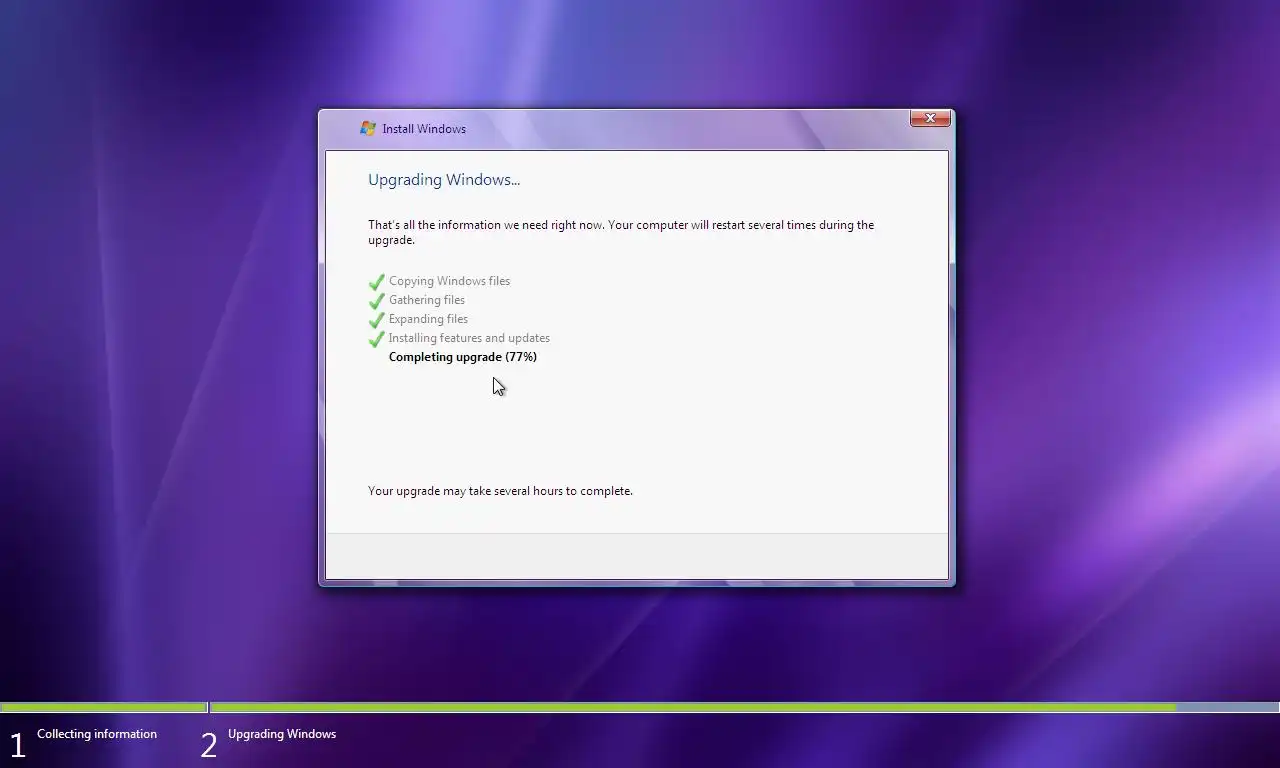Click the 'Upgrading Windows' stage progress bar
The image size is (1280, 768).
pos(745,707)
